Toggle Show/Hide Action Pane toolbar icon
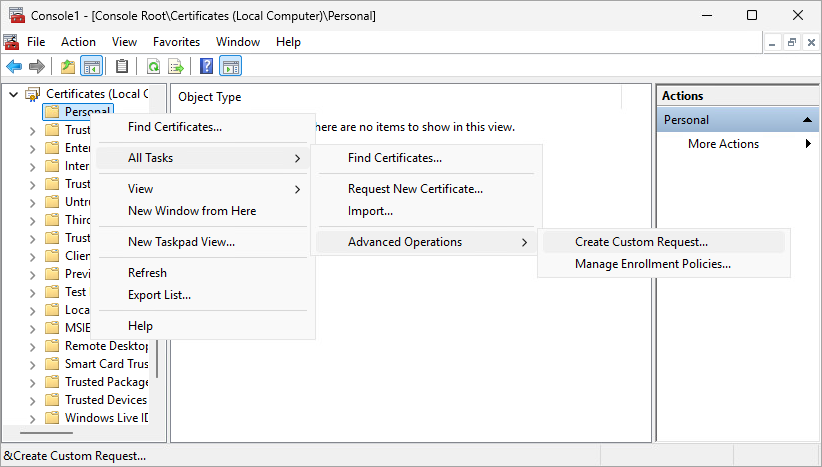Viewport: 822px width, 467px height. 230,67
